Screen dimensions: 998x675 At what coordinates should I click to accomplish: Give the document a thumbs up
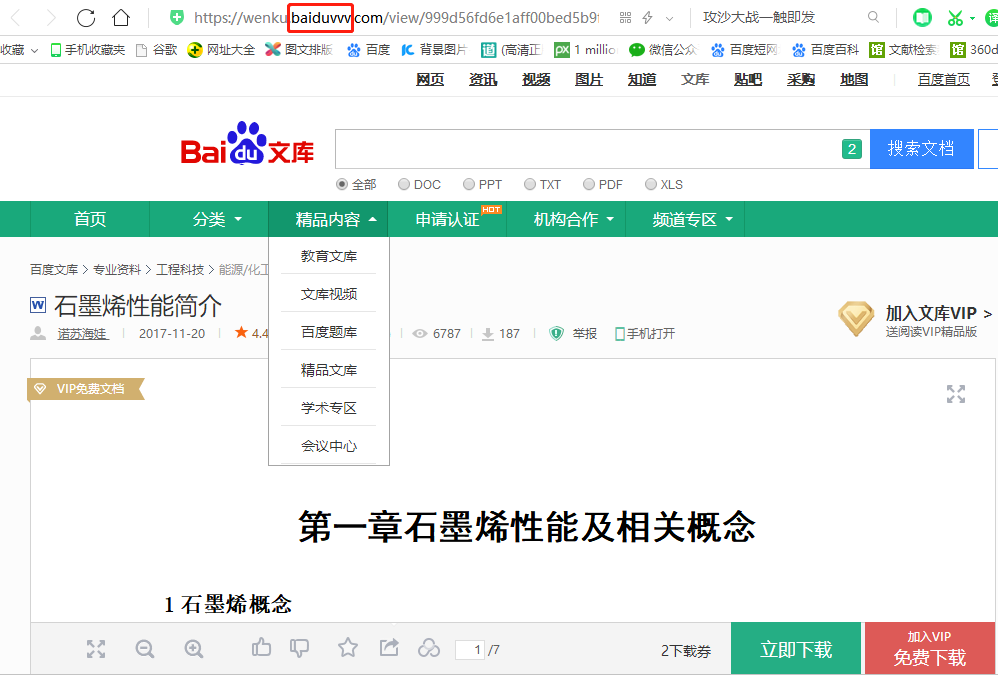(261, 648)
